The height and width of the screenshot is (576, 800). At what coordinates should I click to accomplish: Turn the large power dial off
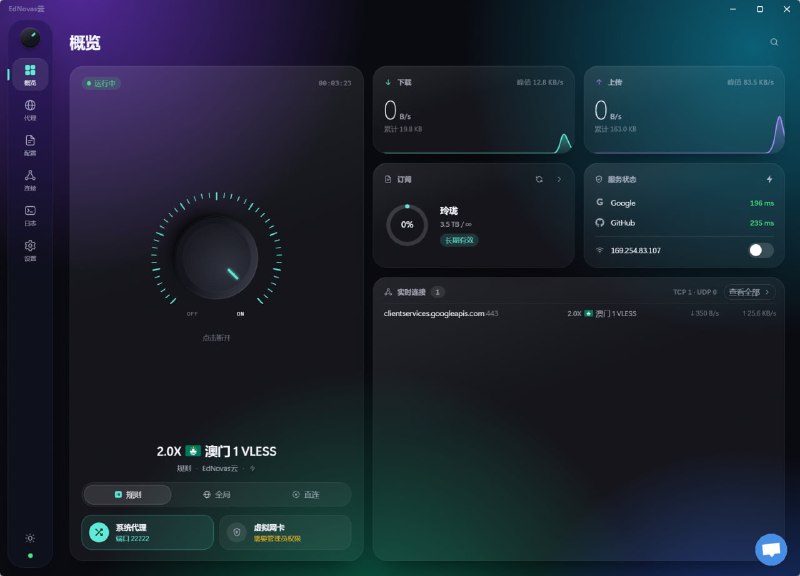click(216, 257)
